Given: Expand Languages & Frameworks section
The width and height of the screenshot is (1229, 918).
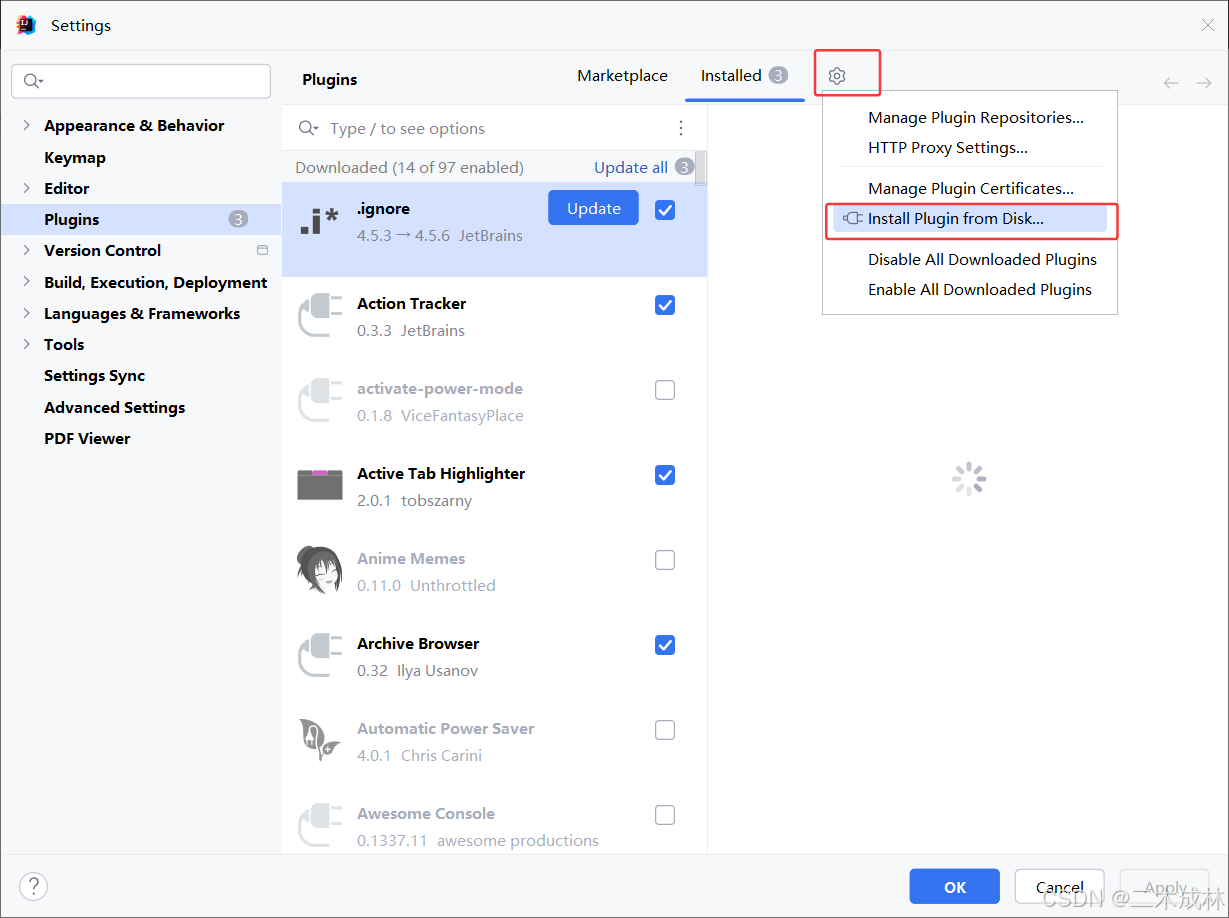Looking at the screenshot, I should pyautogui.click(x=26, y=313).
